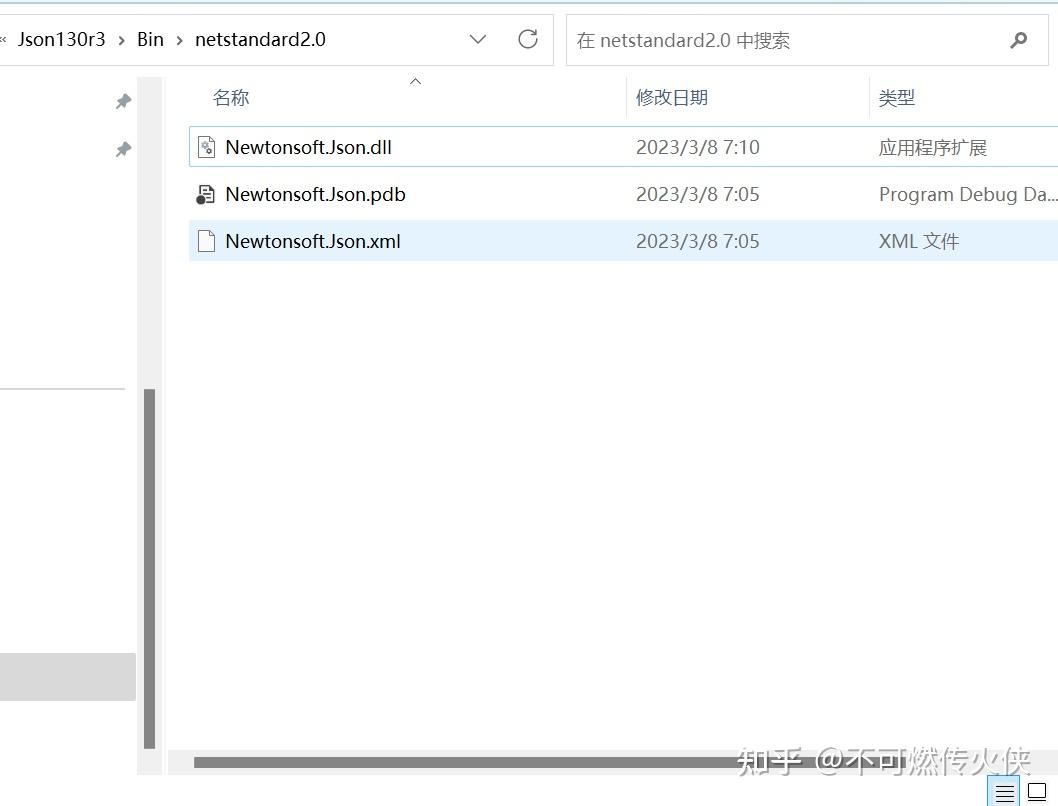The image size is (1058, 806).
Task: Click the upper pin icon in the sidebar
Action: tap(123, 100)
